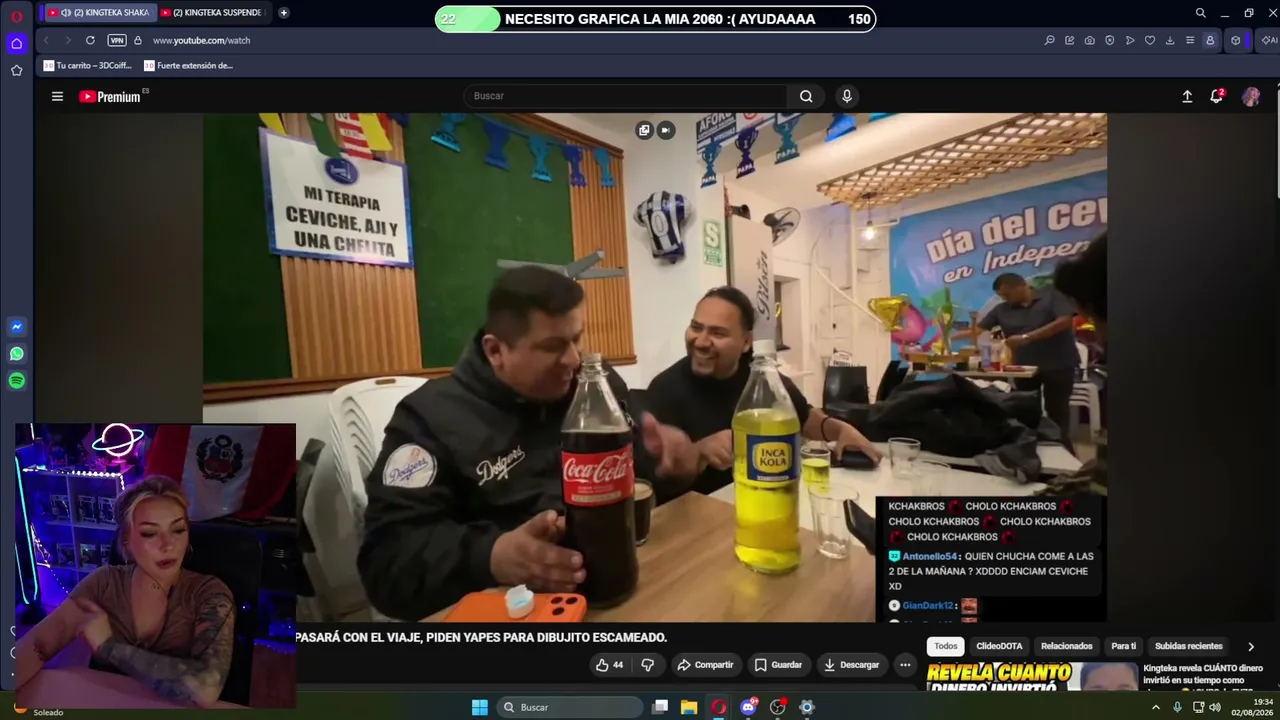This screenshot has height=720, width=1280.
Task: Open the Windows Start menu
Action: tap(480, 707)
